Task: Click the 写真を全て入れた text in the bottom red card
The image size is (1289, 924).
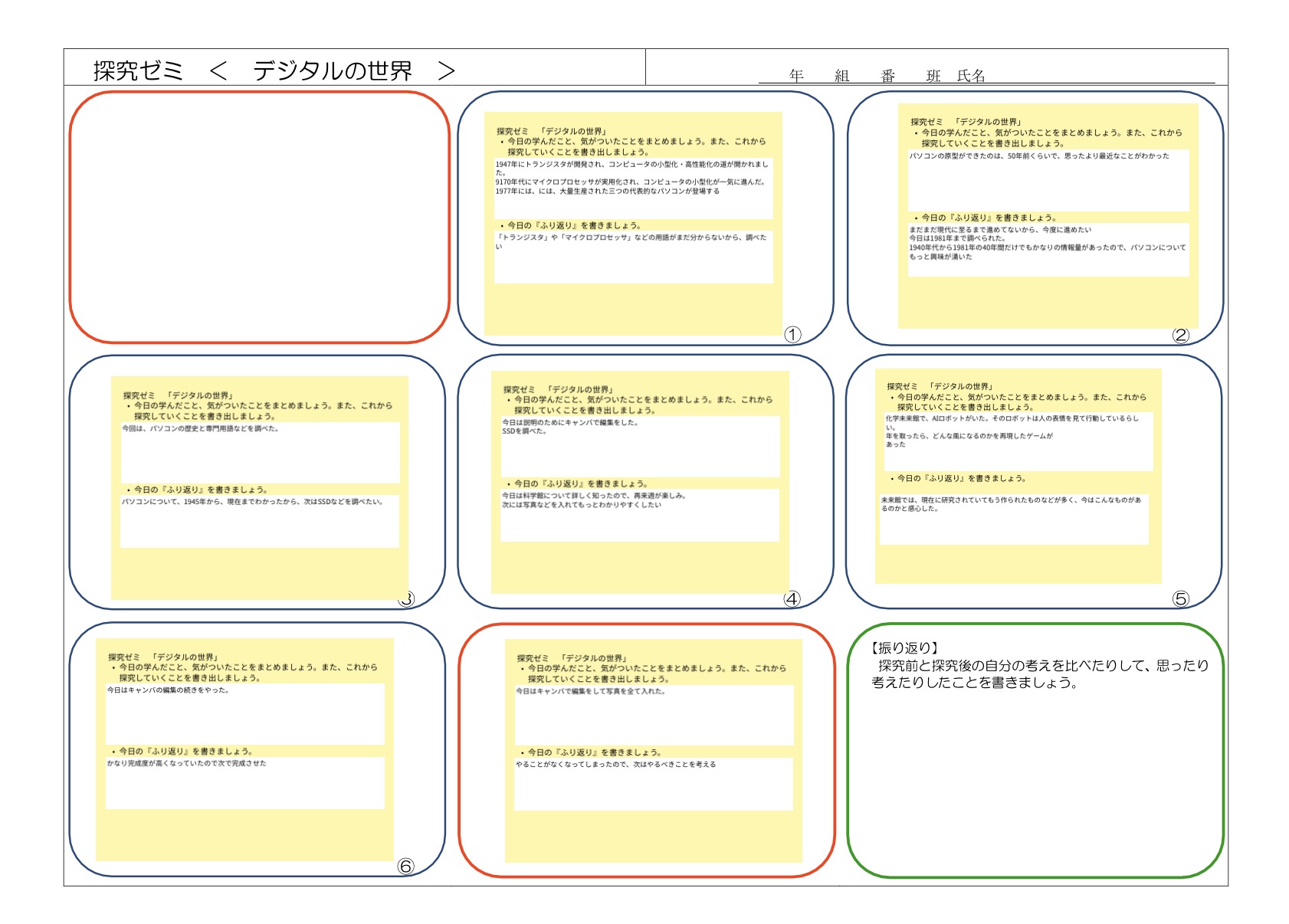Action: click(591, 691)
